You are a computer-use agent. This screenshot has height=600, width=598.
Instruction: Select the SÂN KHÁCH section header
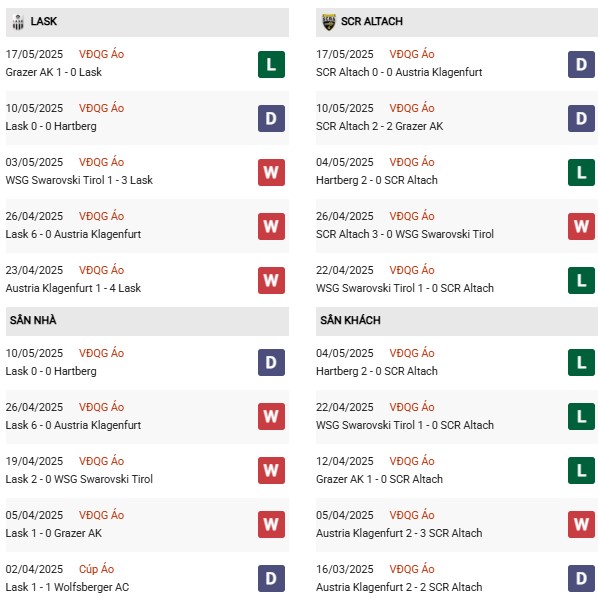[457, 321]
